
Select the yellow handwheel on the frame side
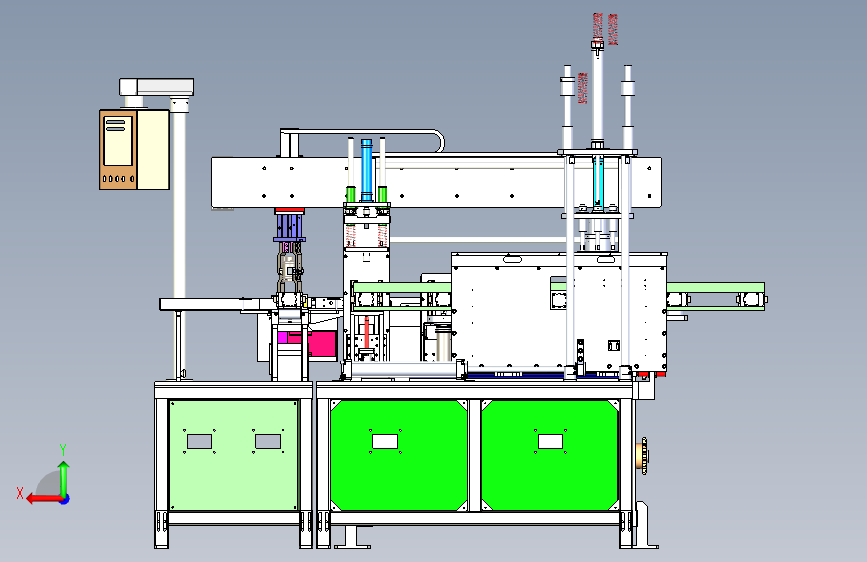pyautogui.click(x=644, y=456)
